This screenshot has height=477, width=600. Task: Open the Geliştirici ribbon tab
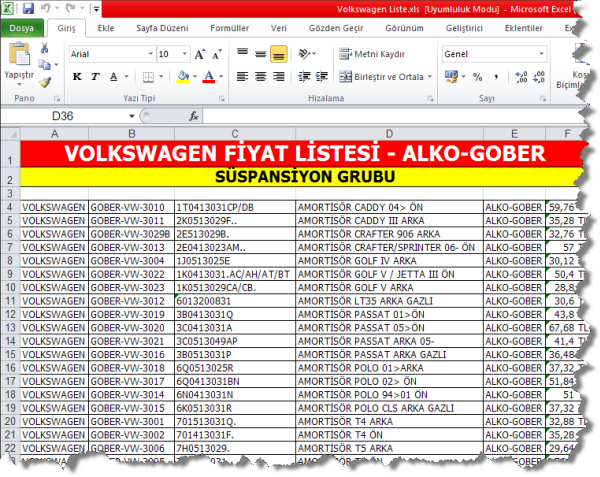click(x=464, y=28)
